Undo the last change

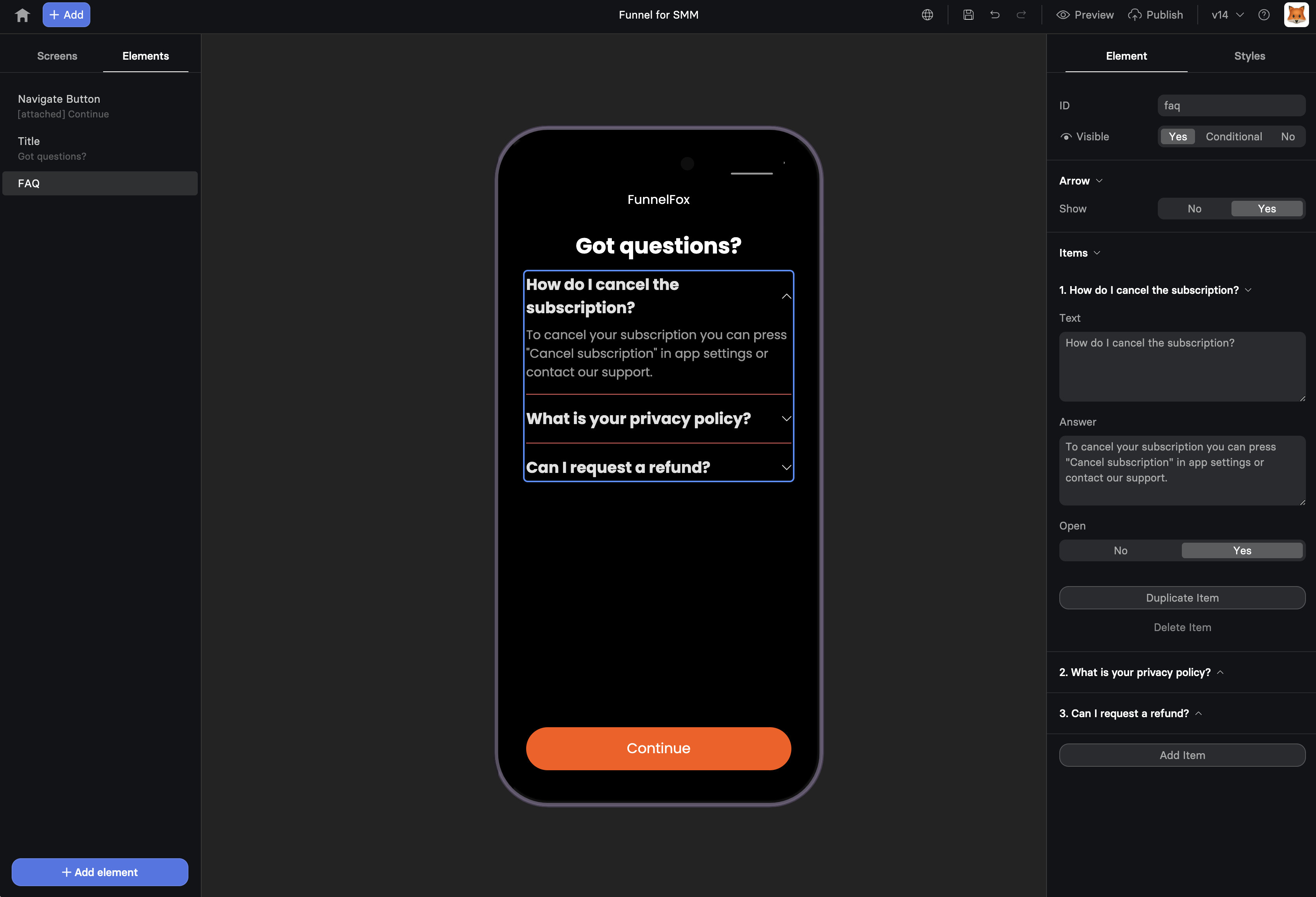[x=995, y=15]
